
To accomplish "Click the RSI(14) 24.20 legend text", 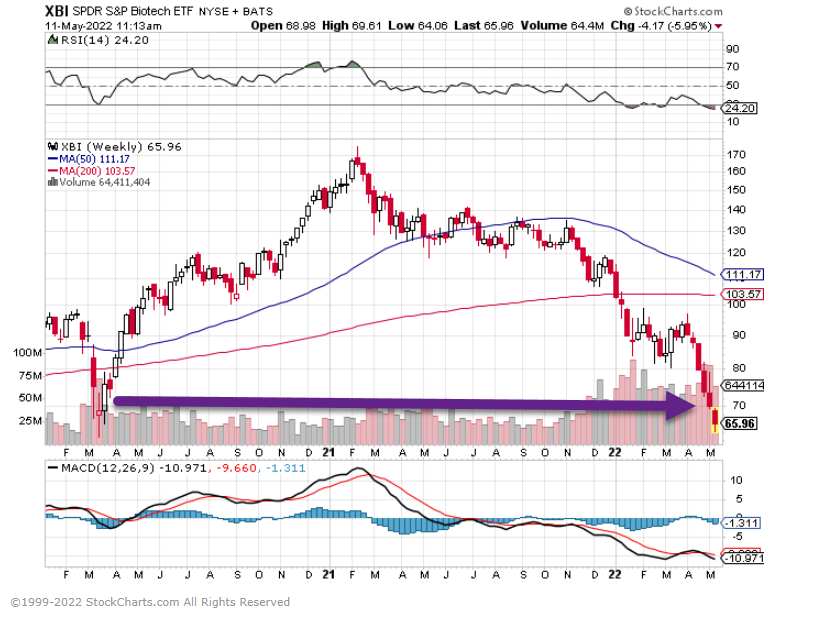I will click(x=105, y=40).
